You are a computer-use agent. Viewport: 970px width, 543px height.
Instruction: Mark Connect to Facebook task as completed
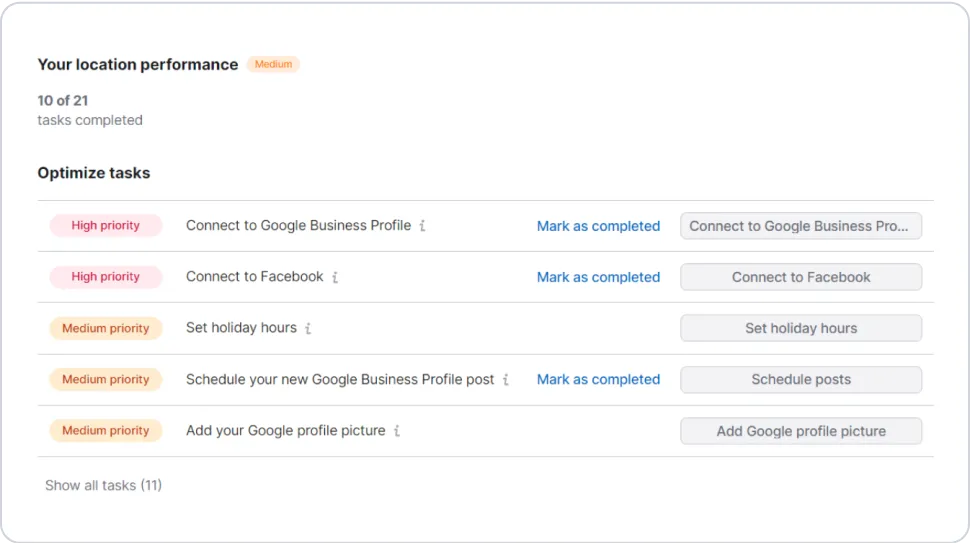click(x=598, y=277)
